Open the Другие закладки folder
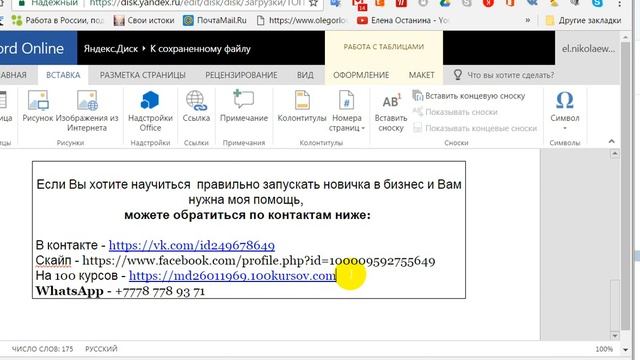This screenshot has height=360, width=640. click(584, 20)
